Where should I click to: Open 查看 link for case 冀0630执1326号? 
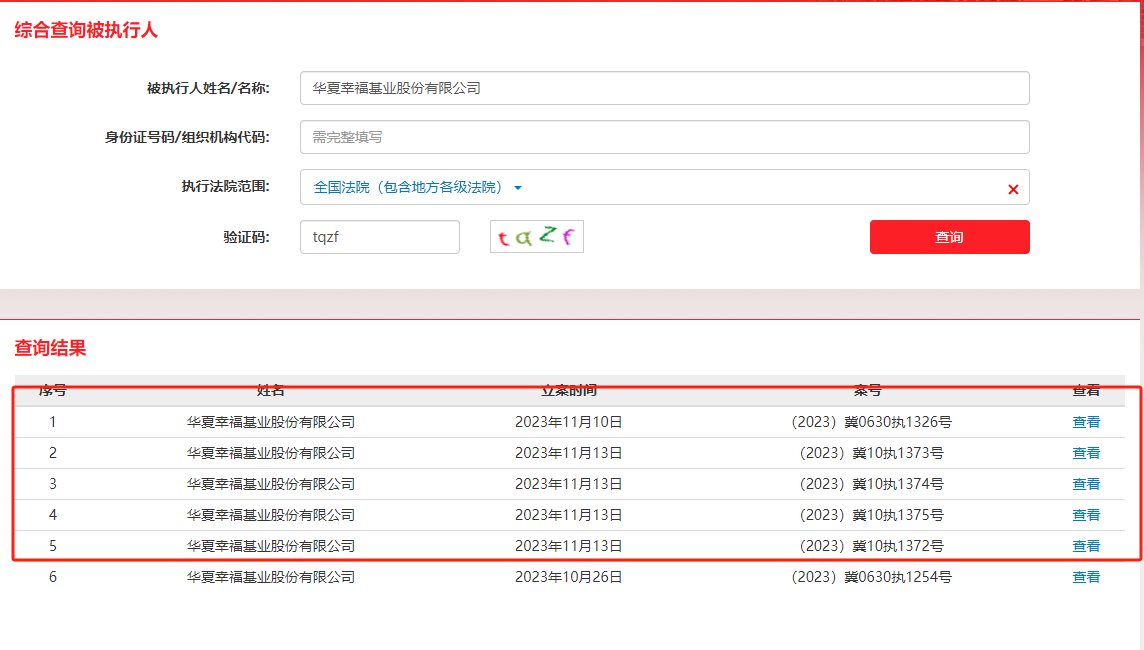1086,422
